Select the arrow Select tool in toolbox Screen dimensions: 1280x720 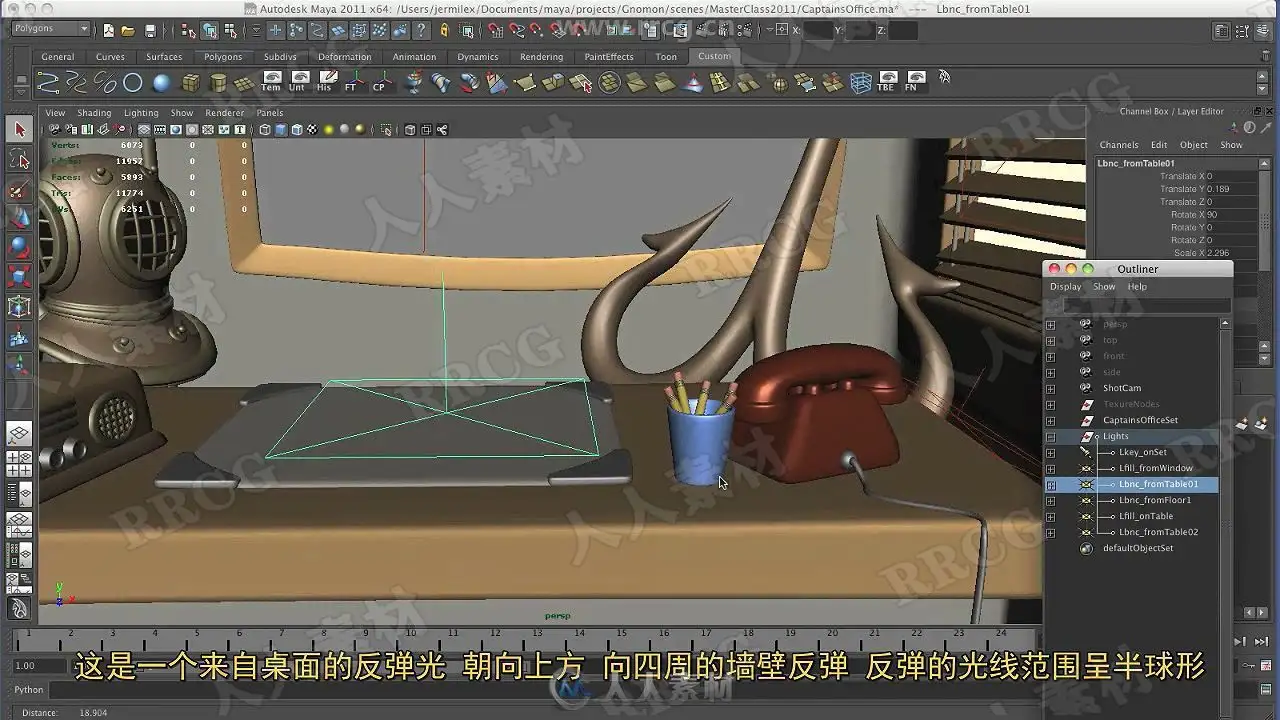[x=19, y=130]
